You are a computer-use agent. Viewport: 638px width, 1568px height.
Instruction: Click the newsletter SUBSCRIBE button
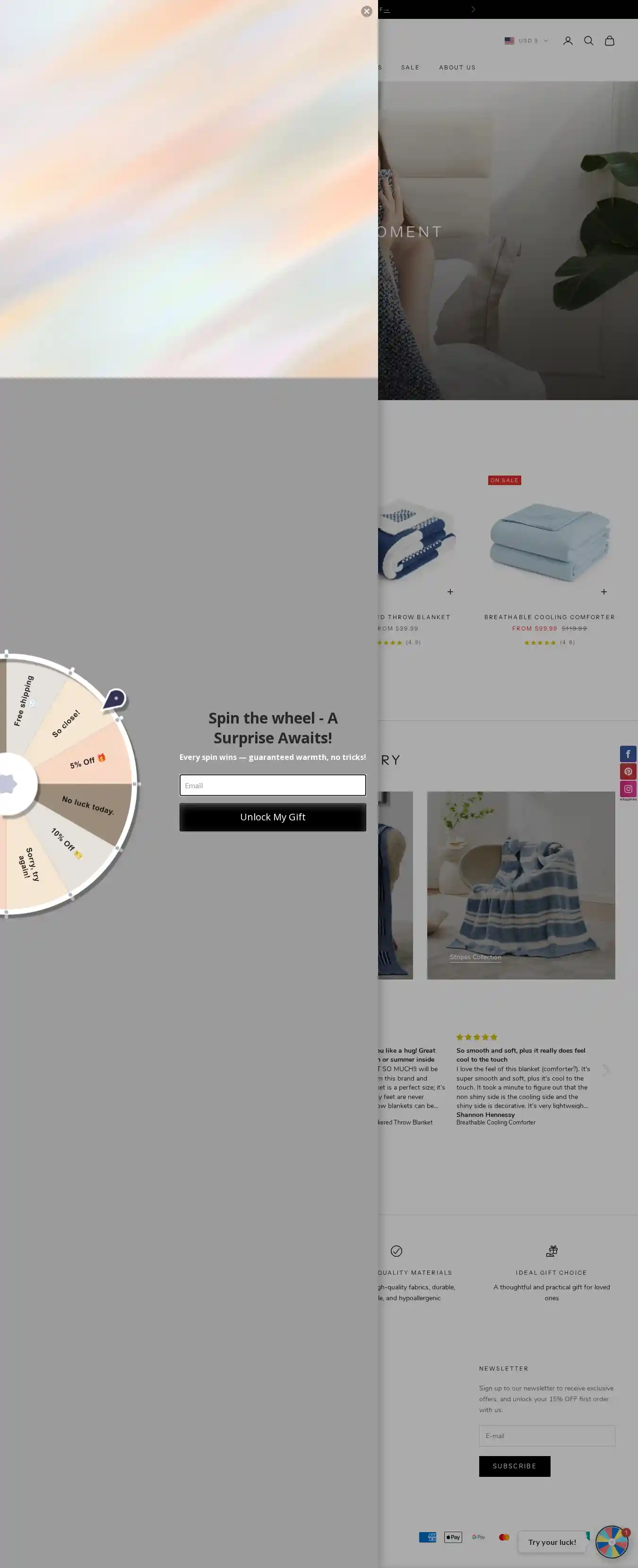pyautogui.click(x=514, y=1466)
